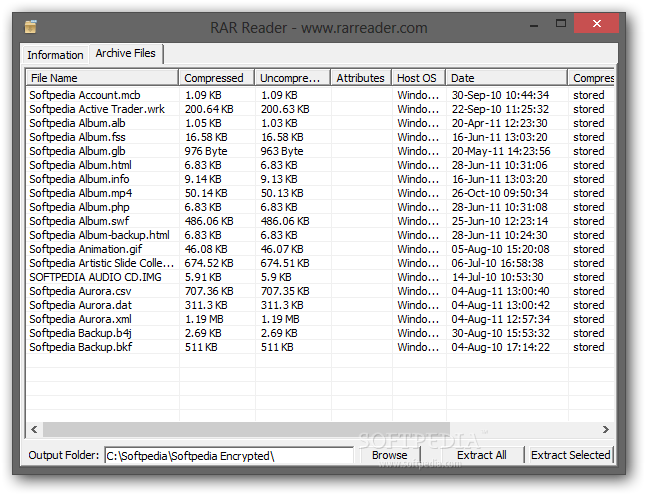Sort by the Date column header
This screenshot has height=495, width=646.
(506, 78)
